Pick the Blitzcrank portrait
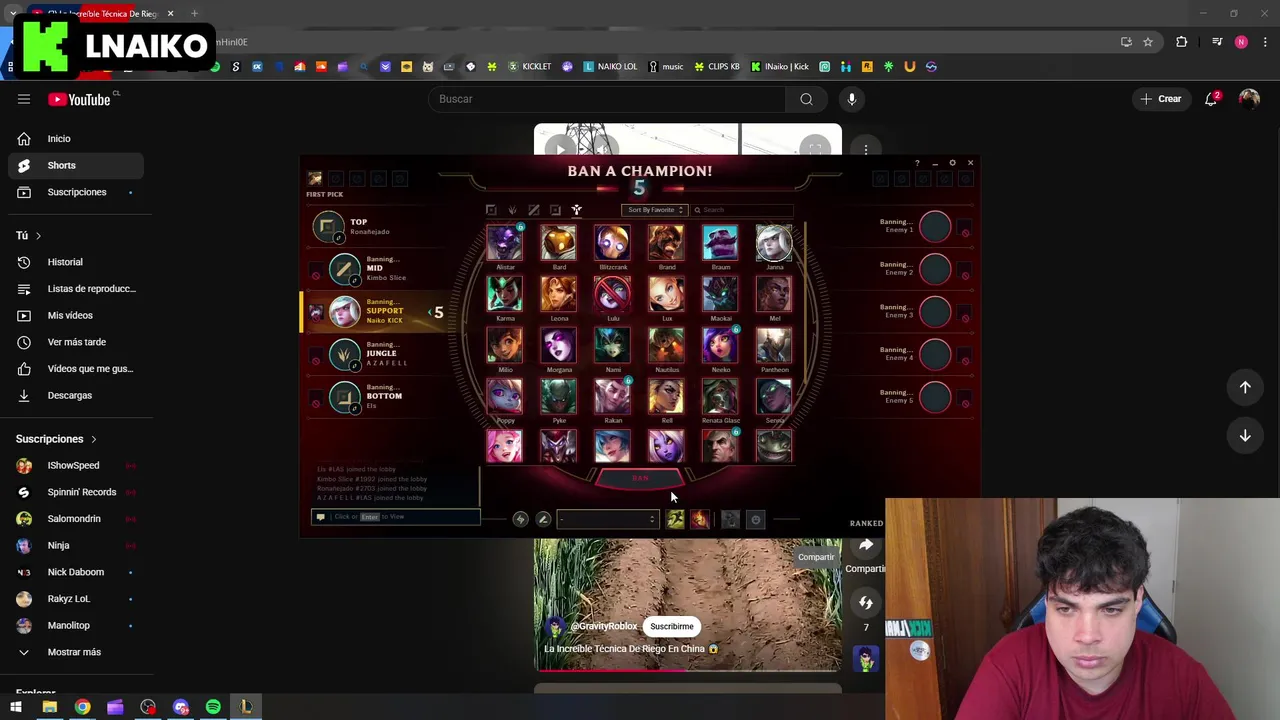Image resolution: width=1280 pixels, height=720 pixels. click(x=613, y=243)
